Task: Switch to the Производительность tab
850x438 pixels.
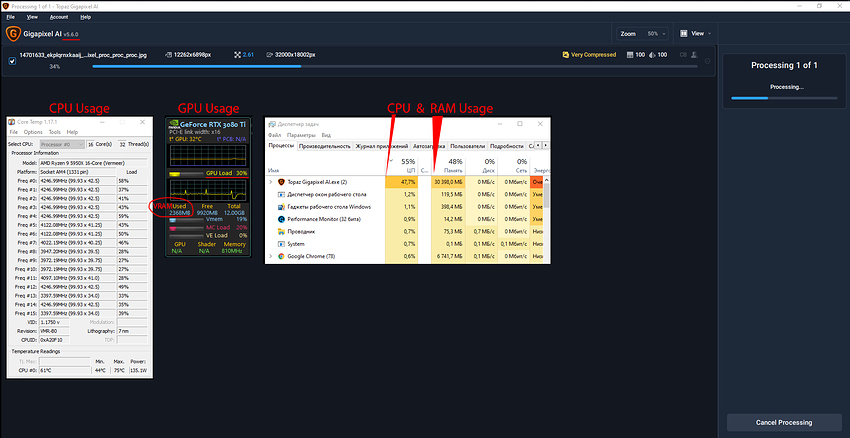Action: (x=325, y=146)
